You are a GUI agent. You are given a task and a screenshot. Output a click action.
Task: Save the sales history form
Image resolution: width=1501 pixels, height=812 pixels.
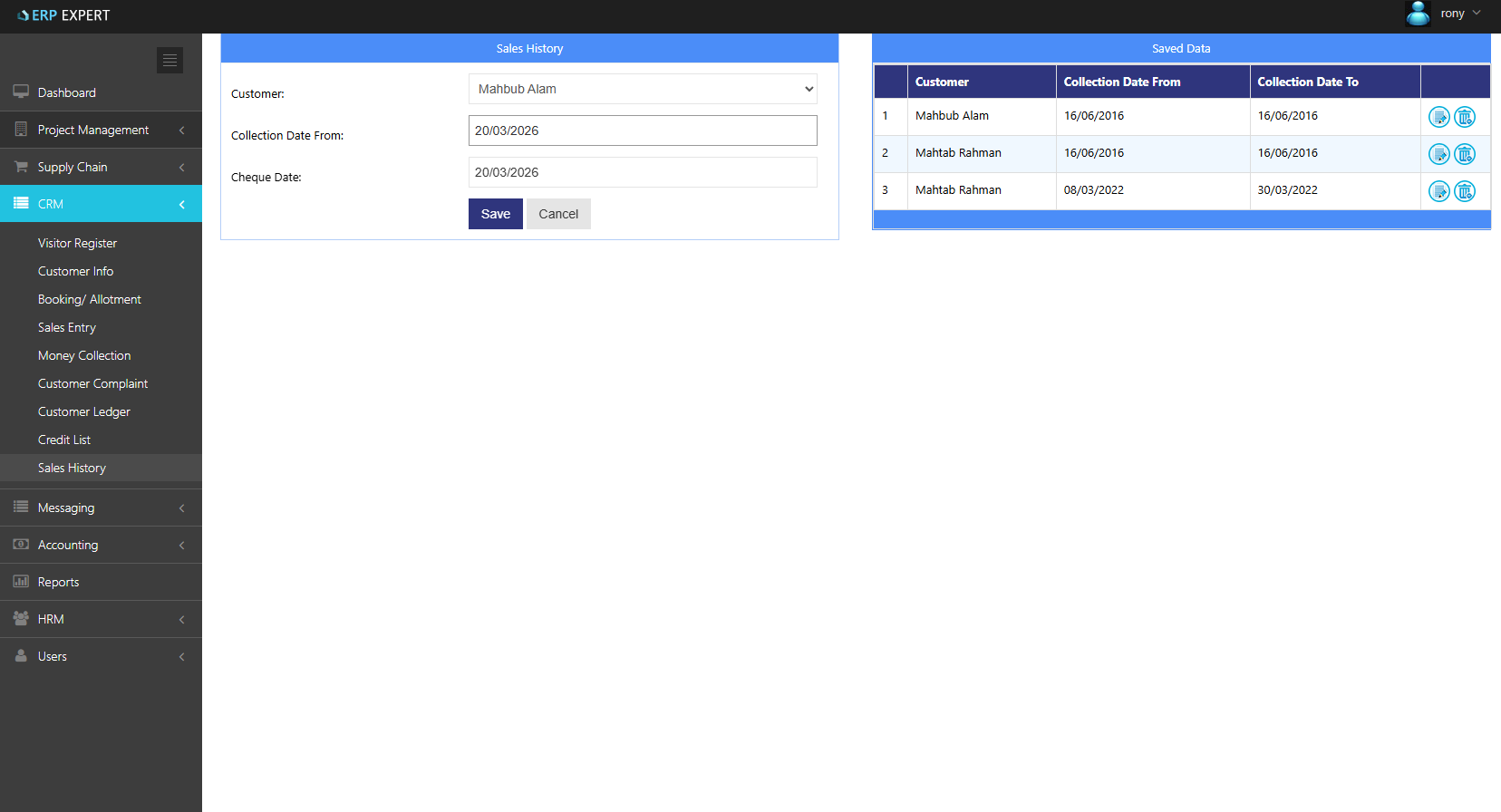click(495, 214)
